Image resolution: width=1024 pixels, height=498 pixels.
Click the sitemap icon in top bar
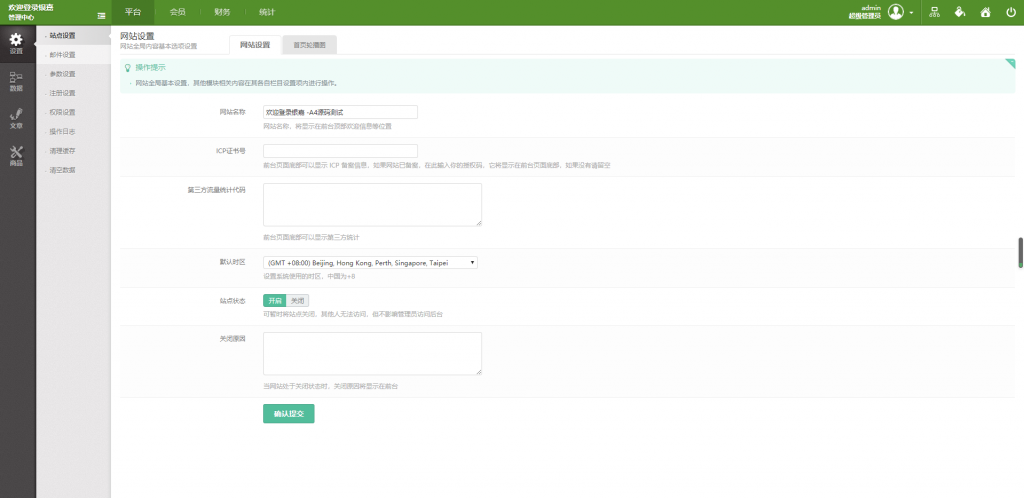click(x=934, y=12)
